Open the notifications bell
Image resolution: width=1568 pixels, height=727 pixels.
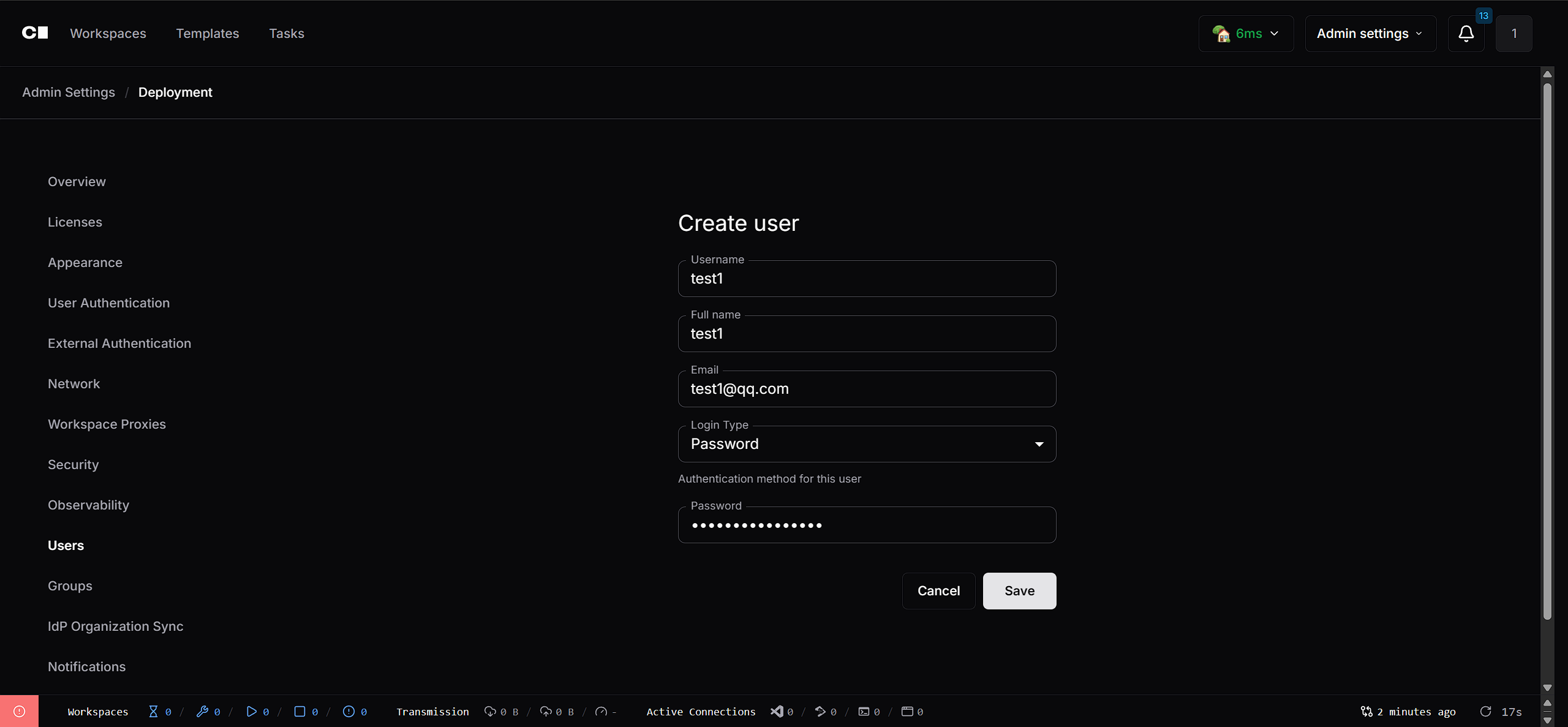point(1466,34)
